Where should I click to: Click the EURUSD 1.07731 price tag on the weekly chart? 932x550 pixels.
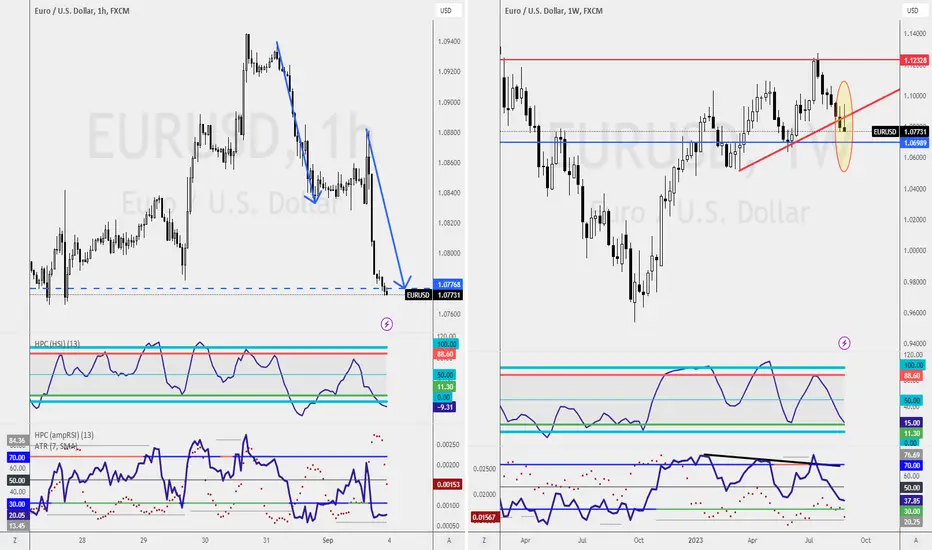click(x=900, y=132)
